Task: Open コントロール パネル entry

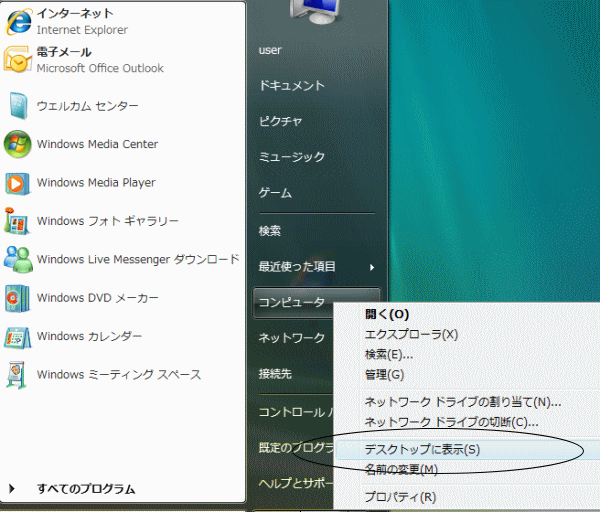Action: [296, 412]
